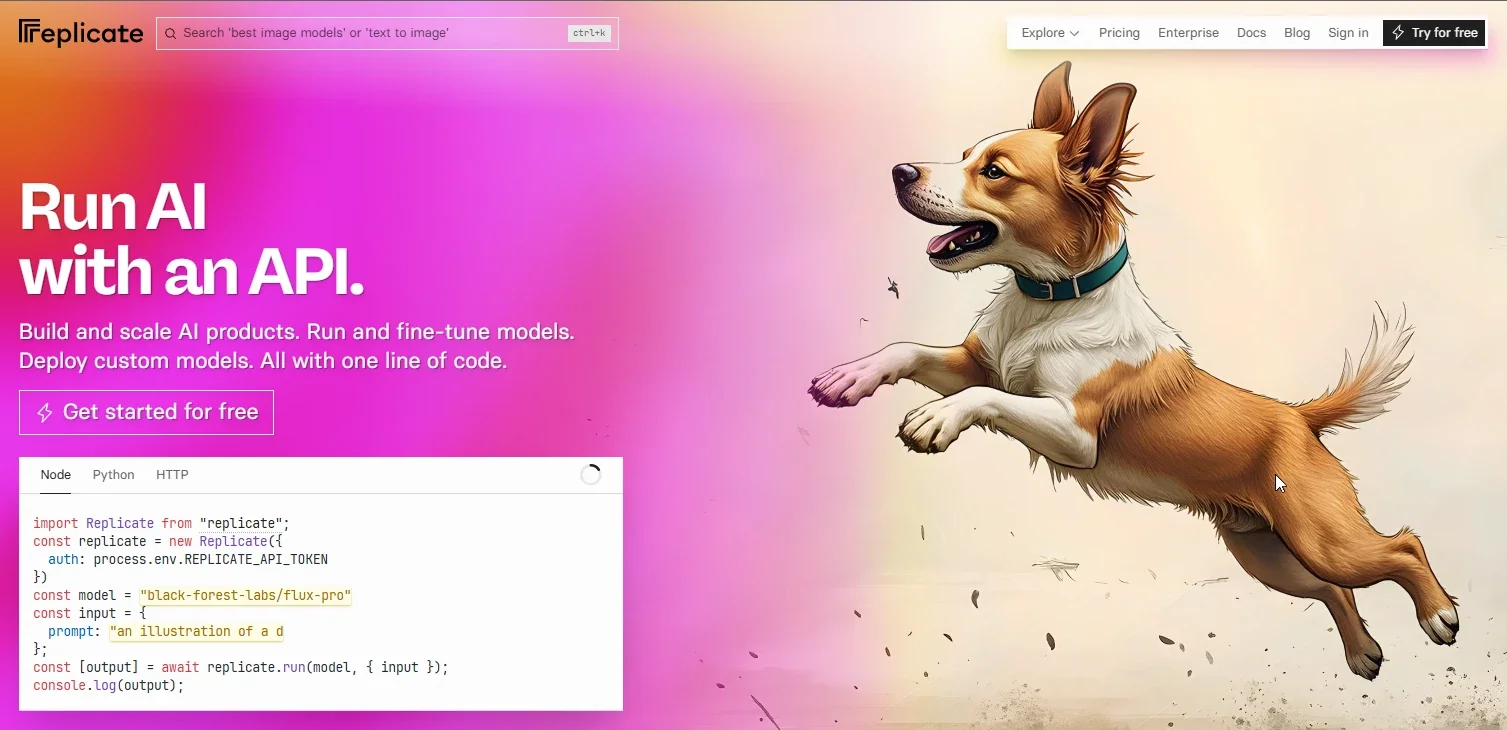Select the Node code tab

pos(56,475)
